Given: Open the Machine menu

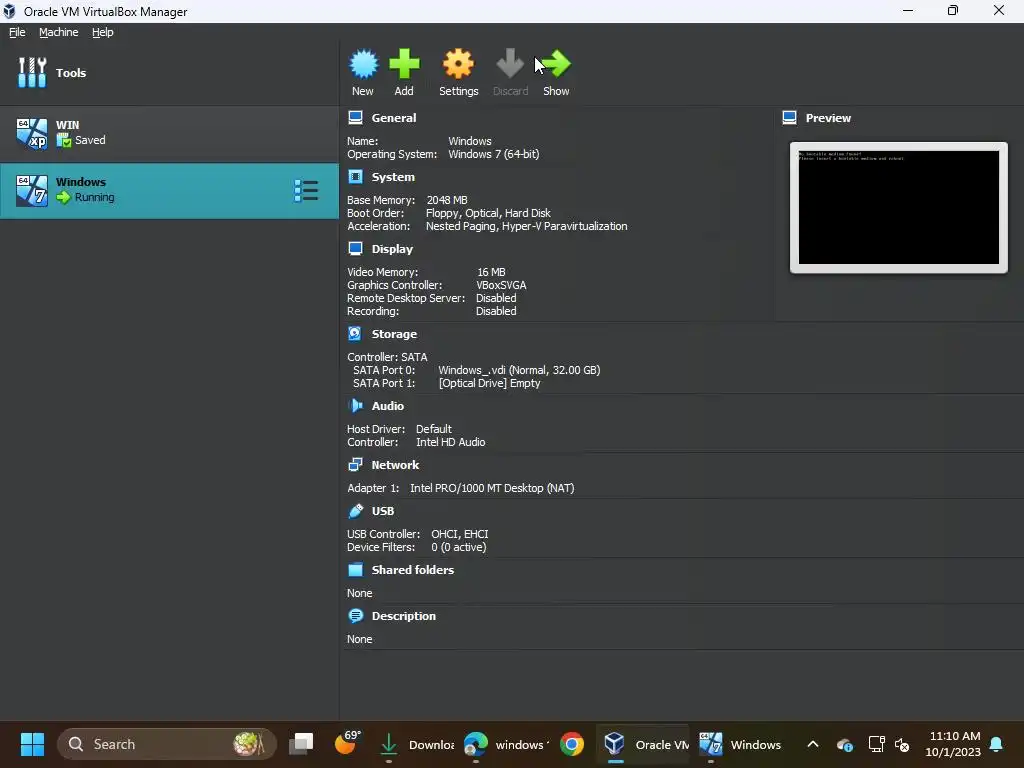Looking at the screenshot, I should (x=59, y=32).
